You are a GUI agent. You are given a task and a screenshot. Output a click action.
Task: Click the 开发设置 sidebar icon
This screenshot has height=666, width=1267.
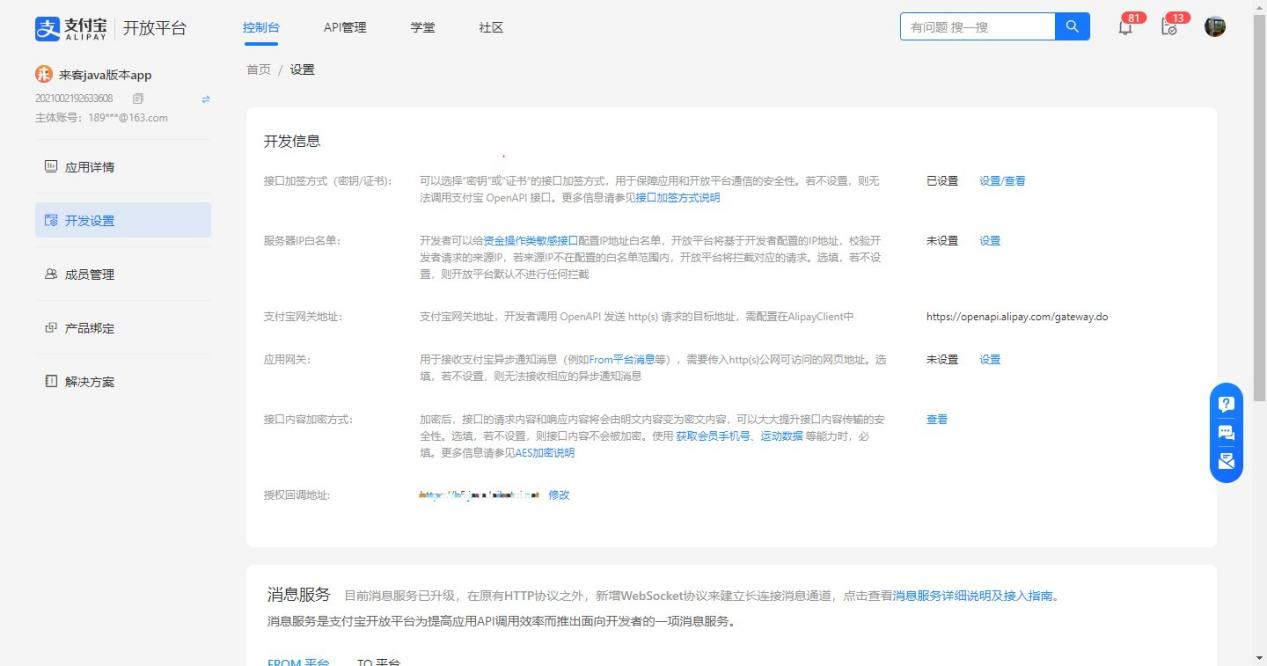tap(51, 220)
